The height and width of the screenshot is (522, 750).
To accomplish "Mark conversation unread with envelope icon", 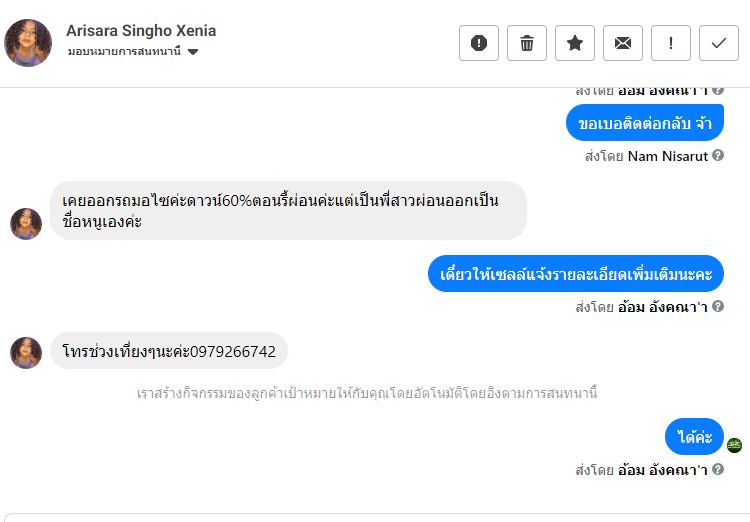I will point(623,43).
